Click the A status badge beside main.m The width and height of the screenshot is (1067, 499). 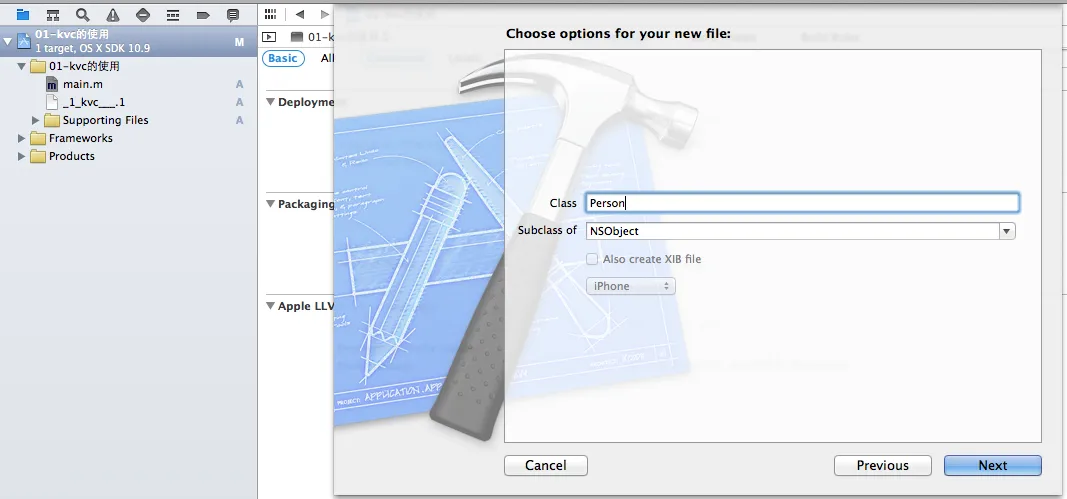click(x=240, y=84)
